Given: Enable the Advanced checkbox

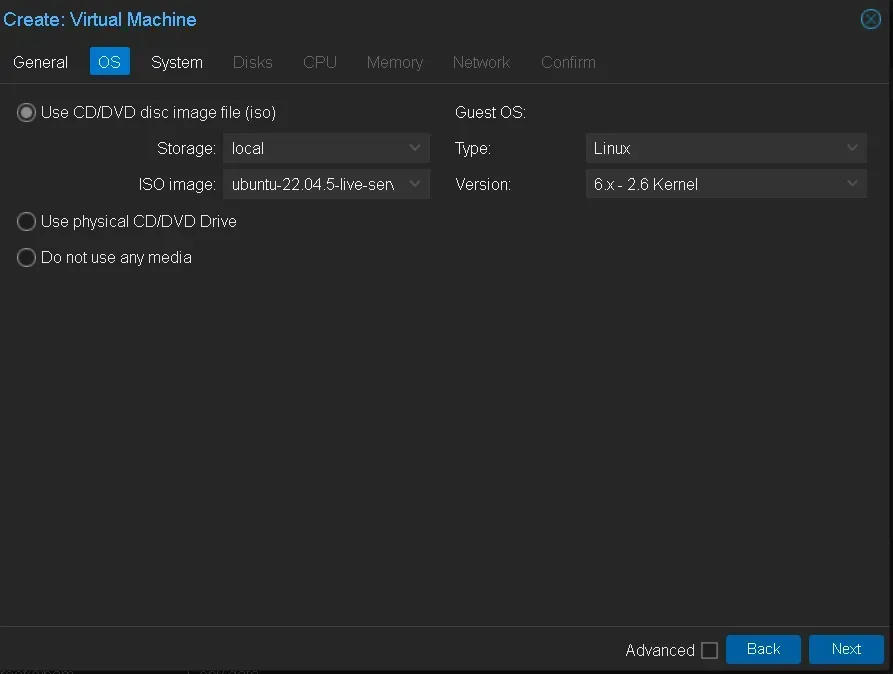Looking at the screenshot, I should point(709,649).
